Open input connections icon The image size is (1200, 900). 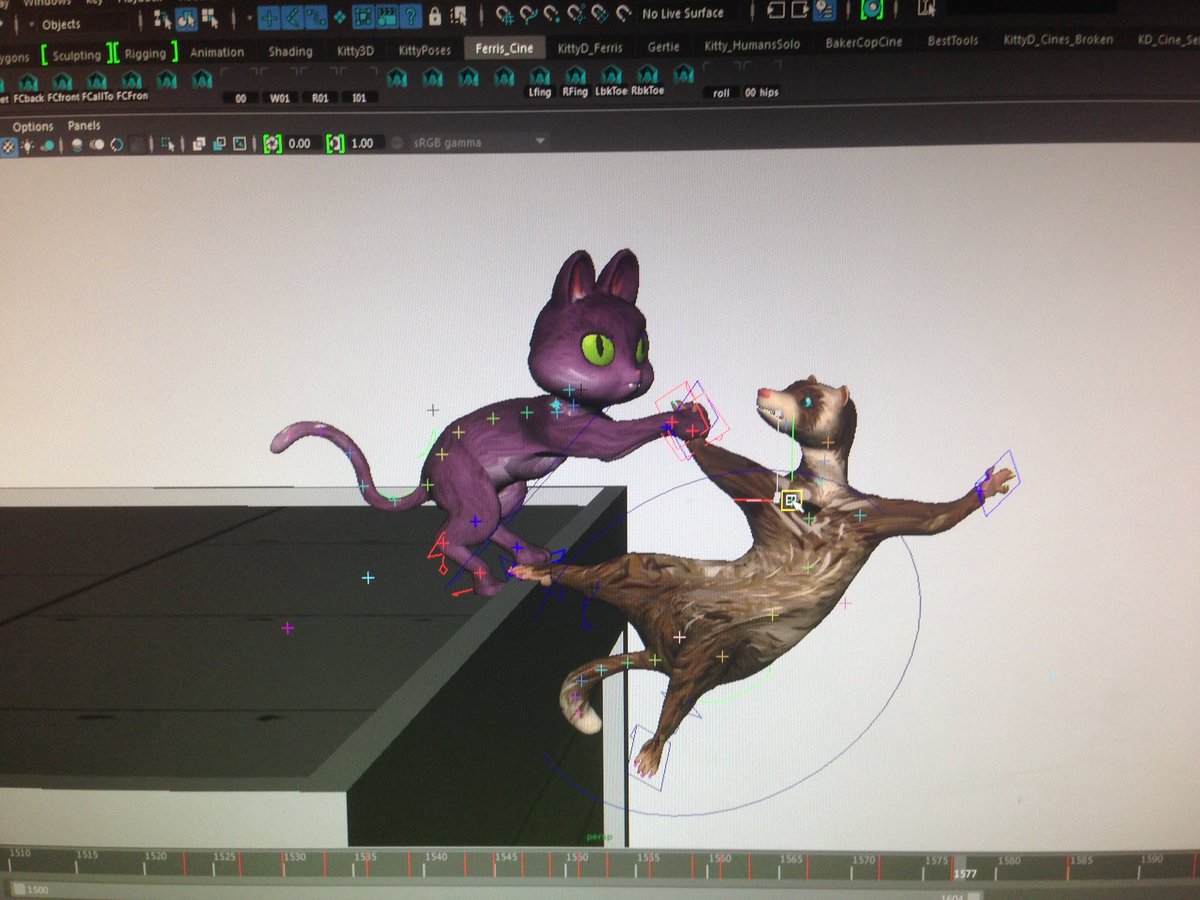tap(777, 9)
